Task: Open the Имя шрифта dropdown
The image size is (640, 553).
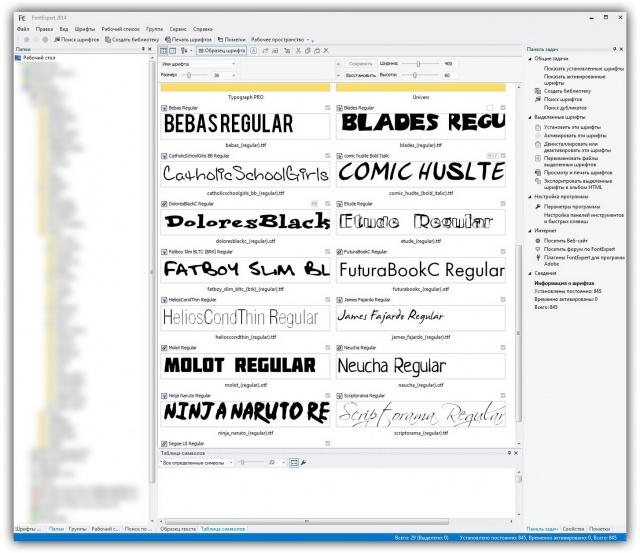Action: (x=198, y=64)
